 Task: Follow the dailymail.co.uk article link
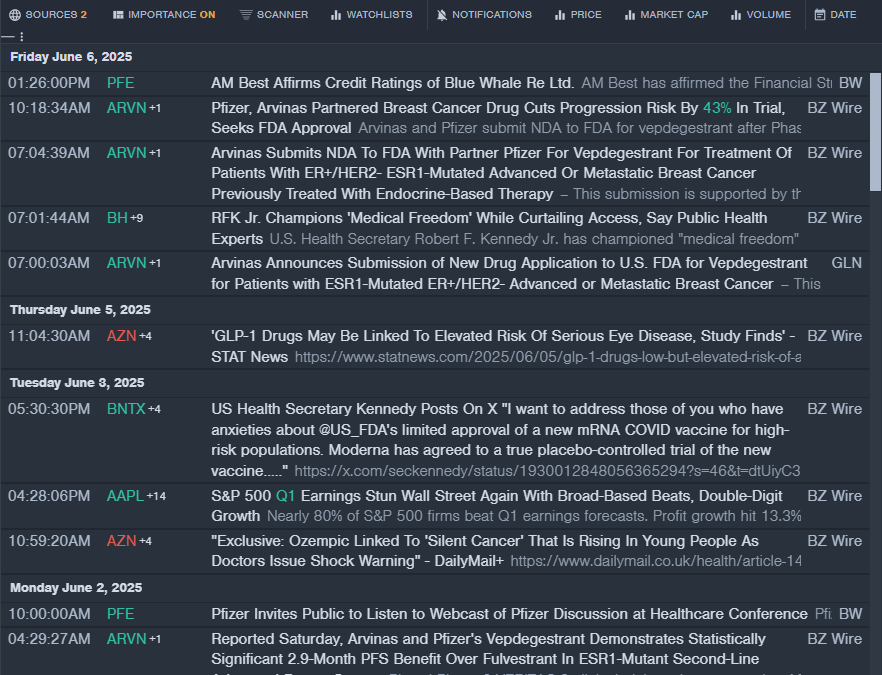pos(656,561)
